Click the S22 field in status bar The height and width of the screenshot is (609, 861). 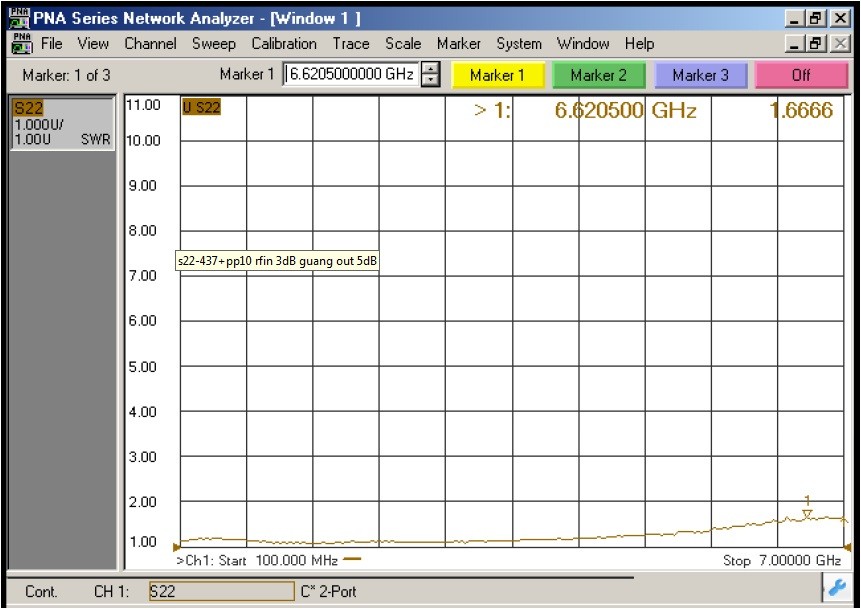(221, 591)
